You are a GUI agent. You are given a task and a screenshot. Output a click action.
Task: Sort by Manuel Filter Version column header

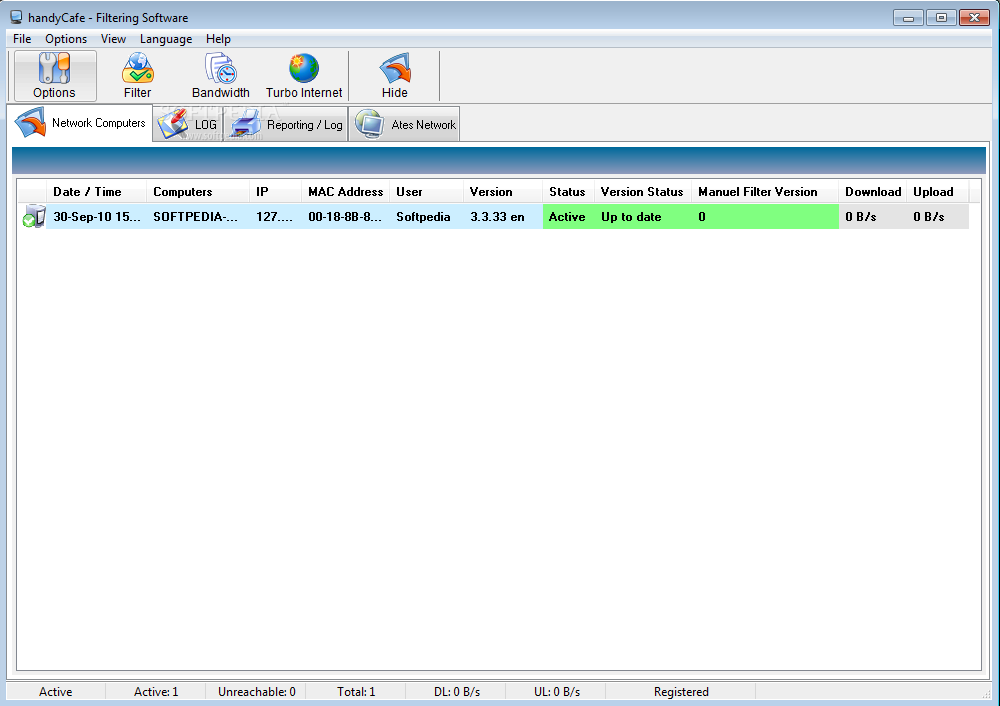pos(765,191)
